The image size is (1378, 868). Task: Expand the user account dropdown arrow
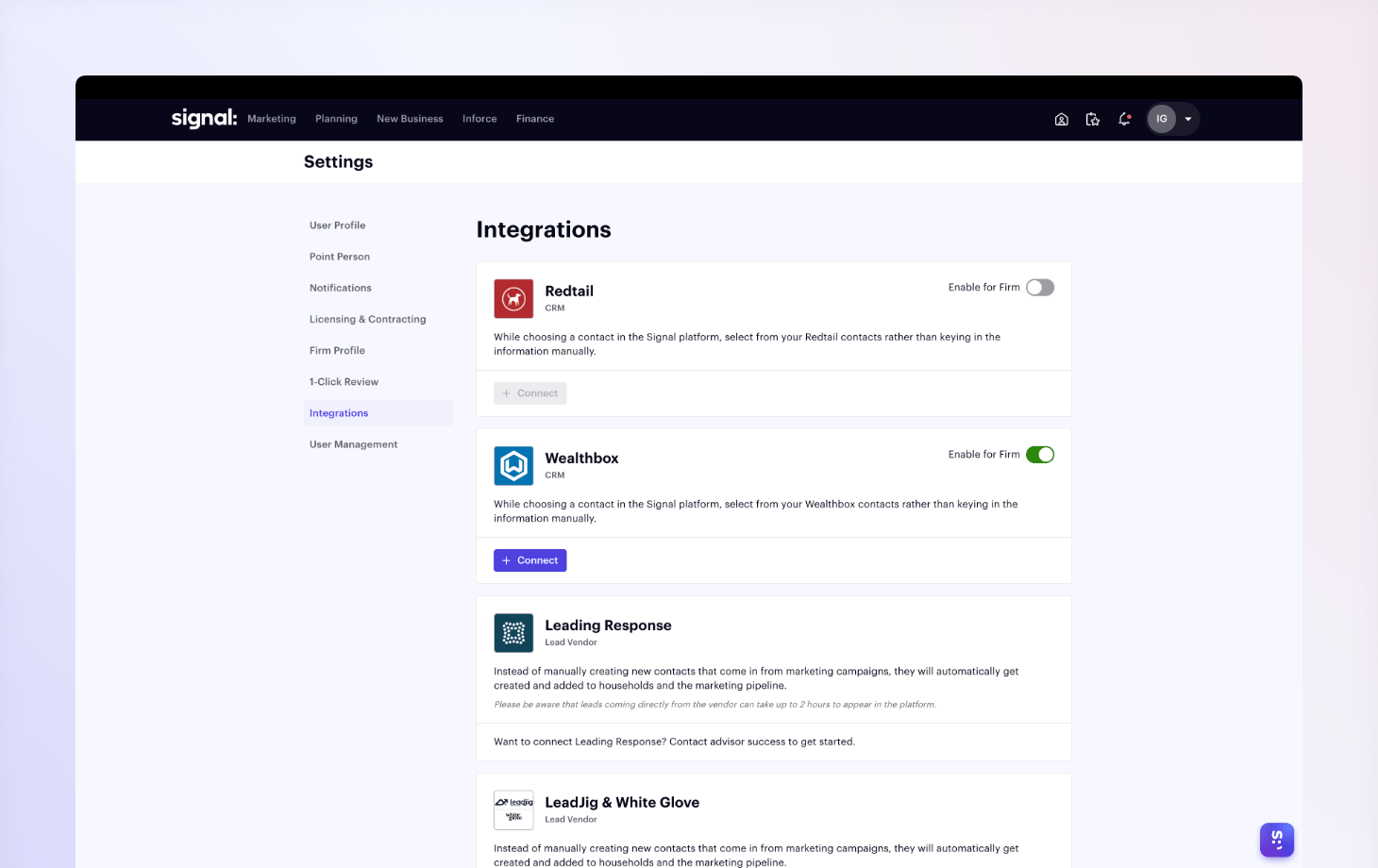point(1188,119)
